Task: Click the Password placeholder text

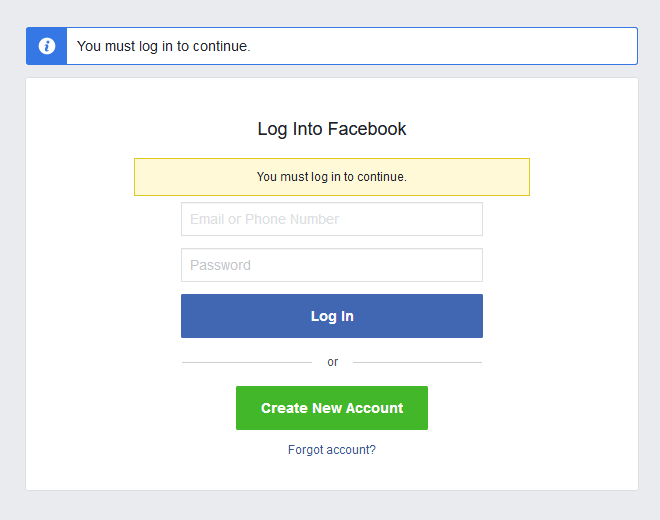Action: [x=220, y=265]
